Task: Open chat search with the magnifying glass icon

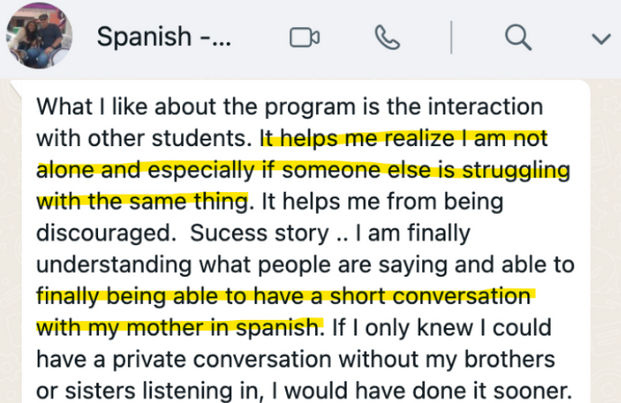Action: tap(518, 37)
